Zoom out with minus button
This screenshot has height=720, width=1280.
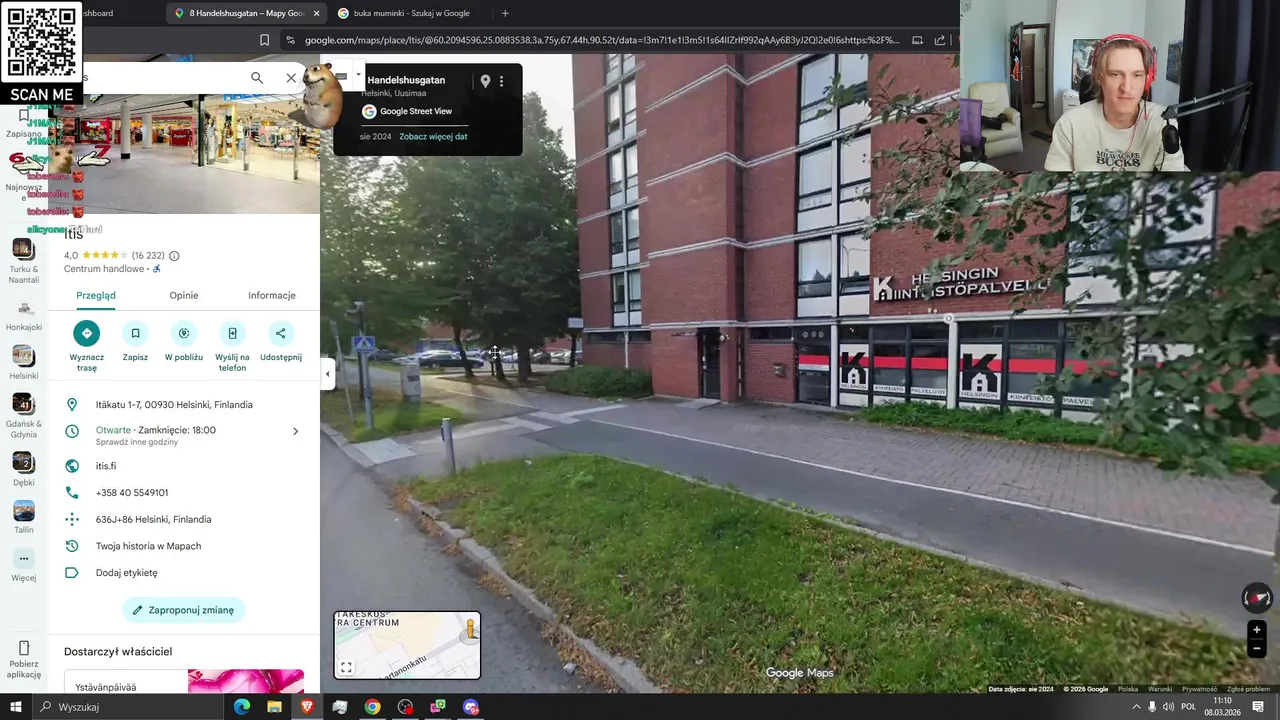tap(1257, 649)
